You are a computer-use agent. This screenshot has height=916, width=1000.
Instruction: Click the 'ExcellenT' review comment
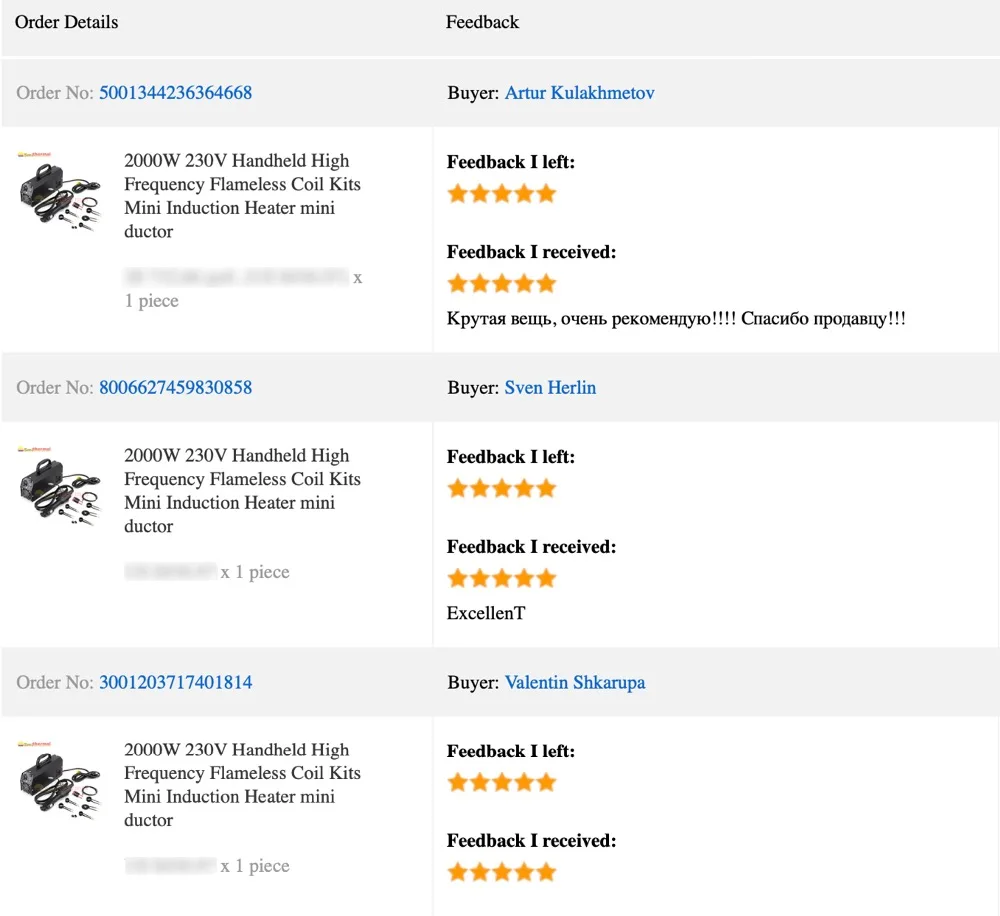[x=486, y=613]
